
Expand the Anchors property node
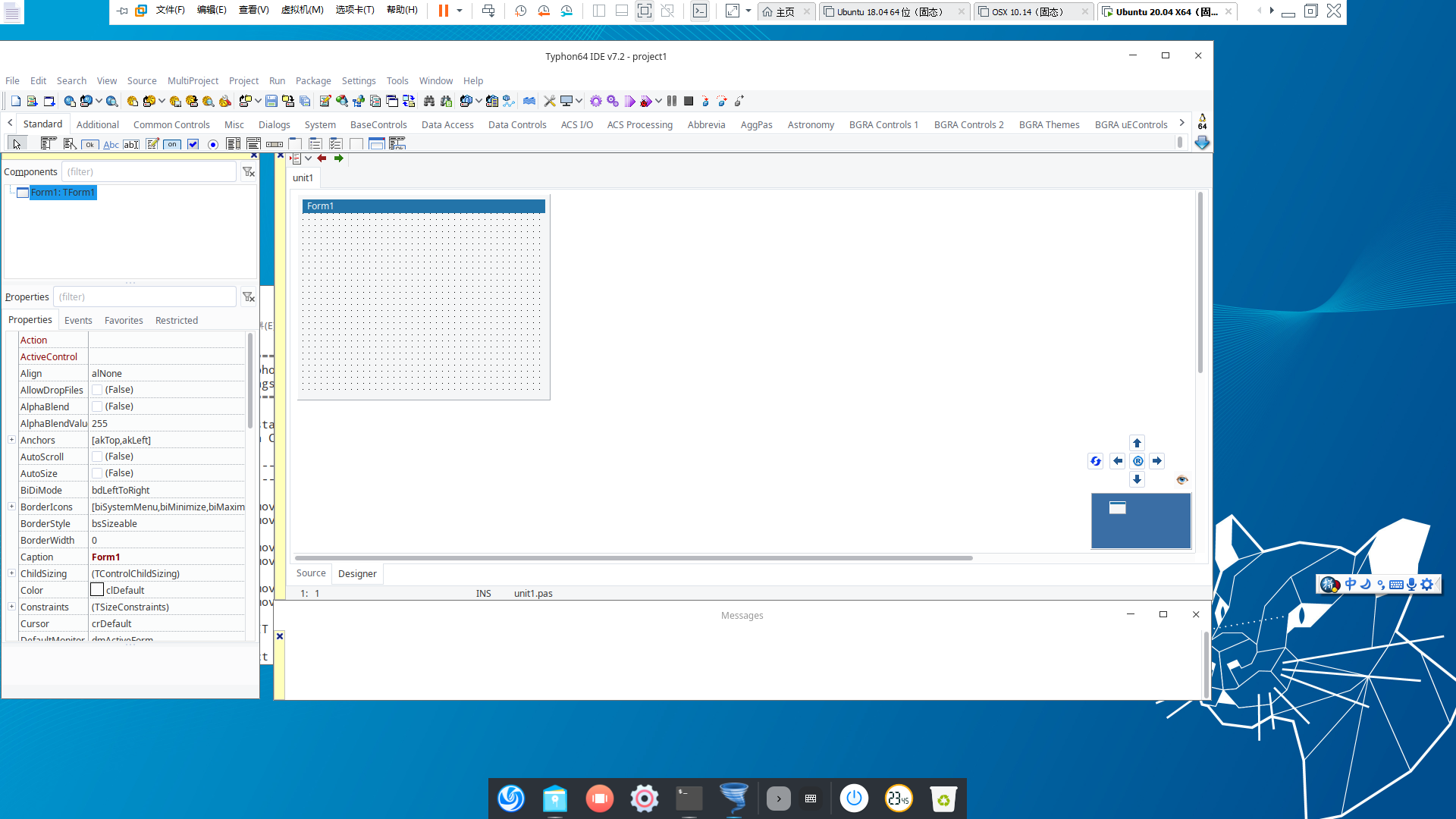tap(11, 440)
